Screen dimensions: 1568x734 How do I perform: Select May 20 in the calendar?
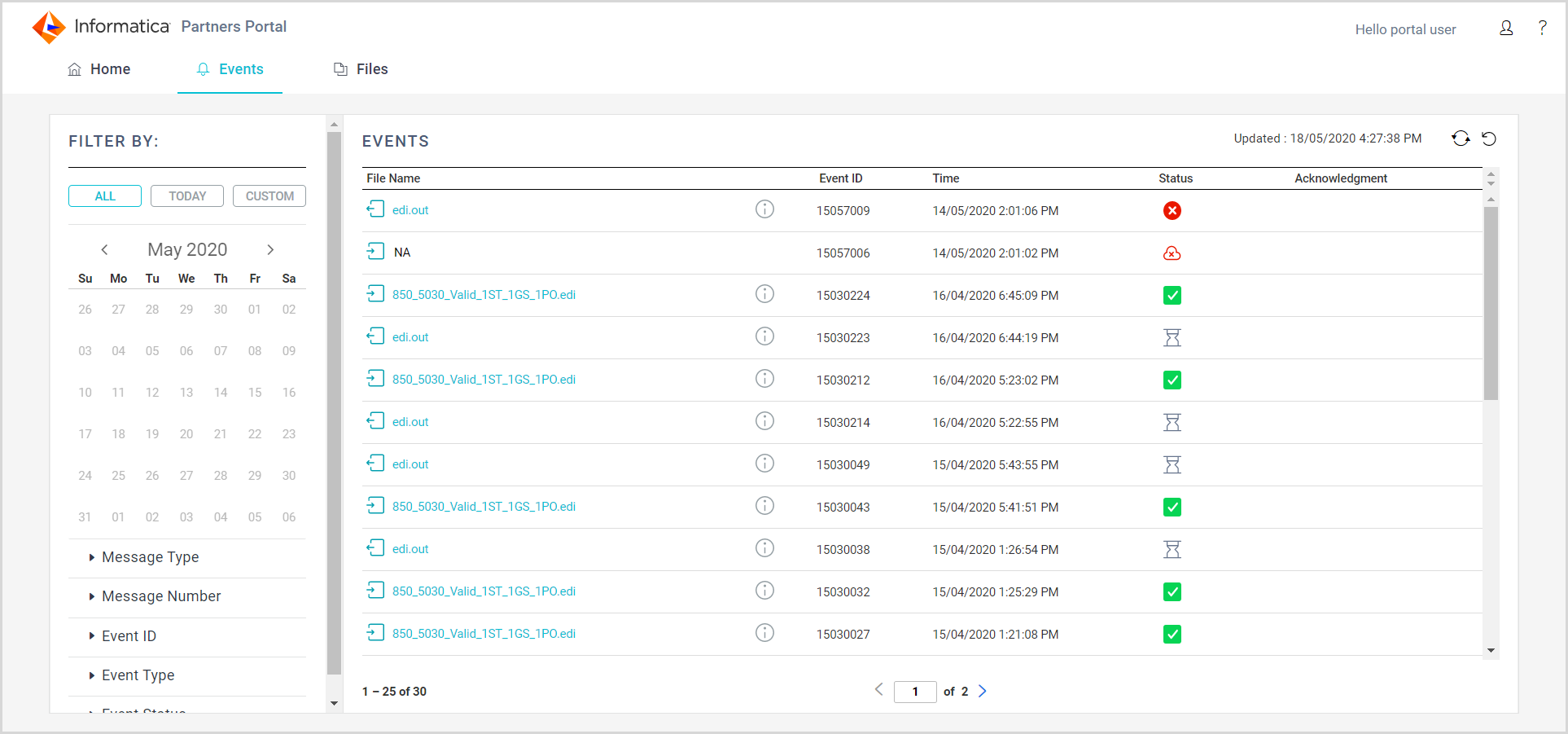click(186, 434)
